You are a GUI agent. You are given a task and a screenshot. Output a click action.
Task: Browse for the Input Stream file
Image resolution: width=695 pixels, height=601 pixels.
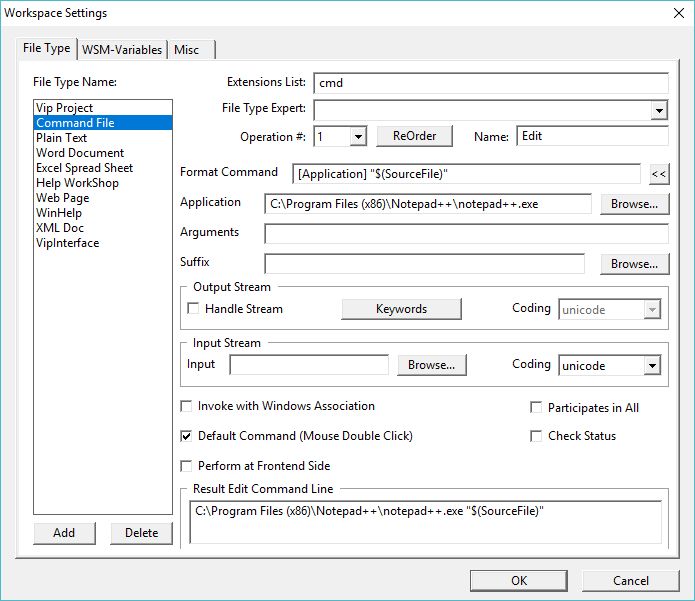(x=431, y=365)
